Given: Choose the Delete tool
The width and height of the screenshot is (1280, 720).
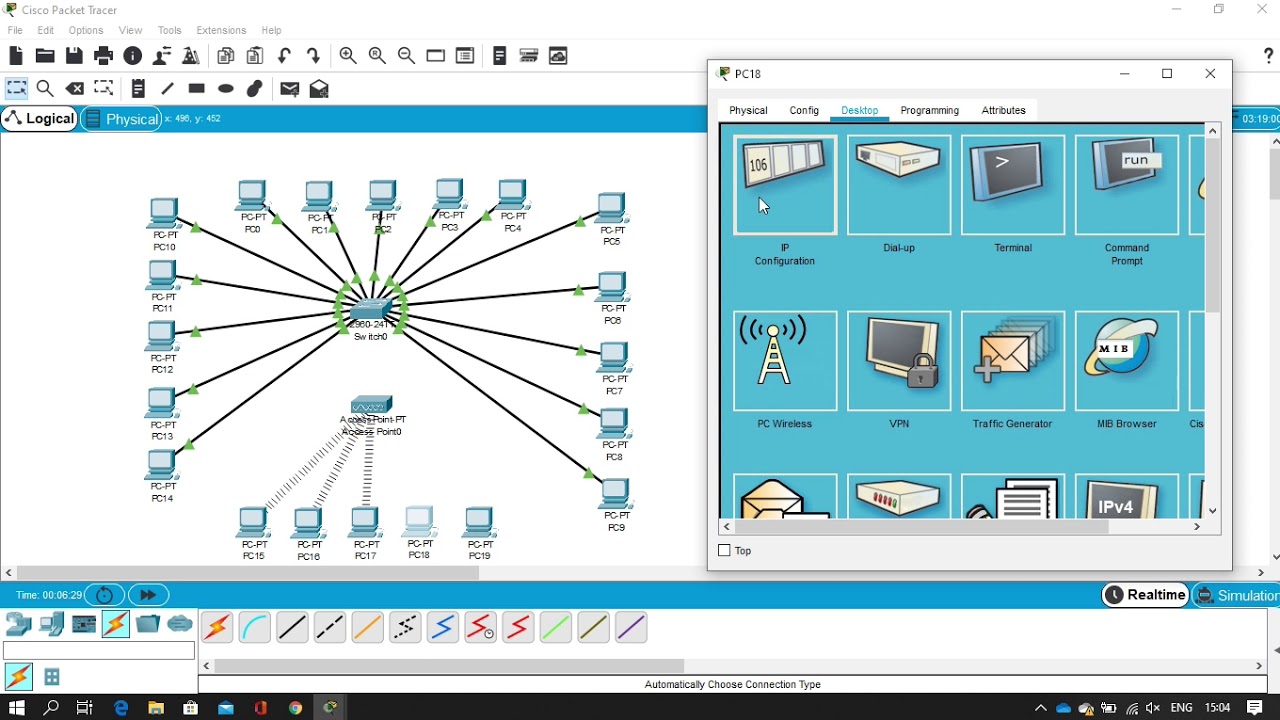Looking at the screenshot, I should [x=75, y=89].
